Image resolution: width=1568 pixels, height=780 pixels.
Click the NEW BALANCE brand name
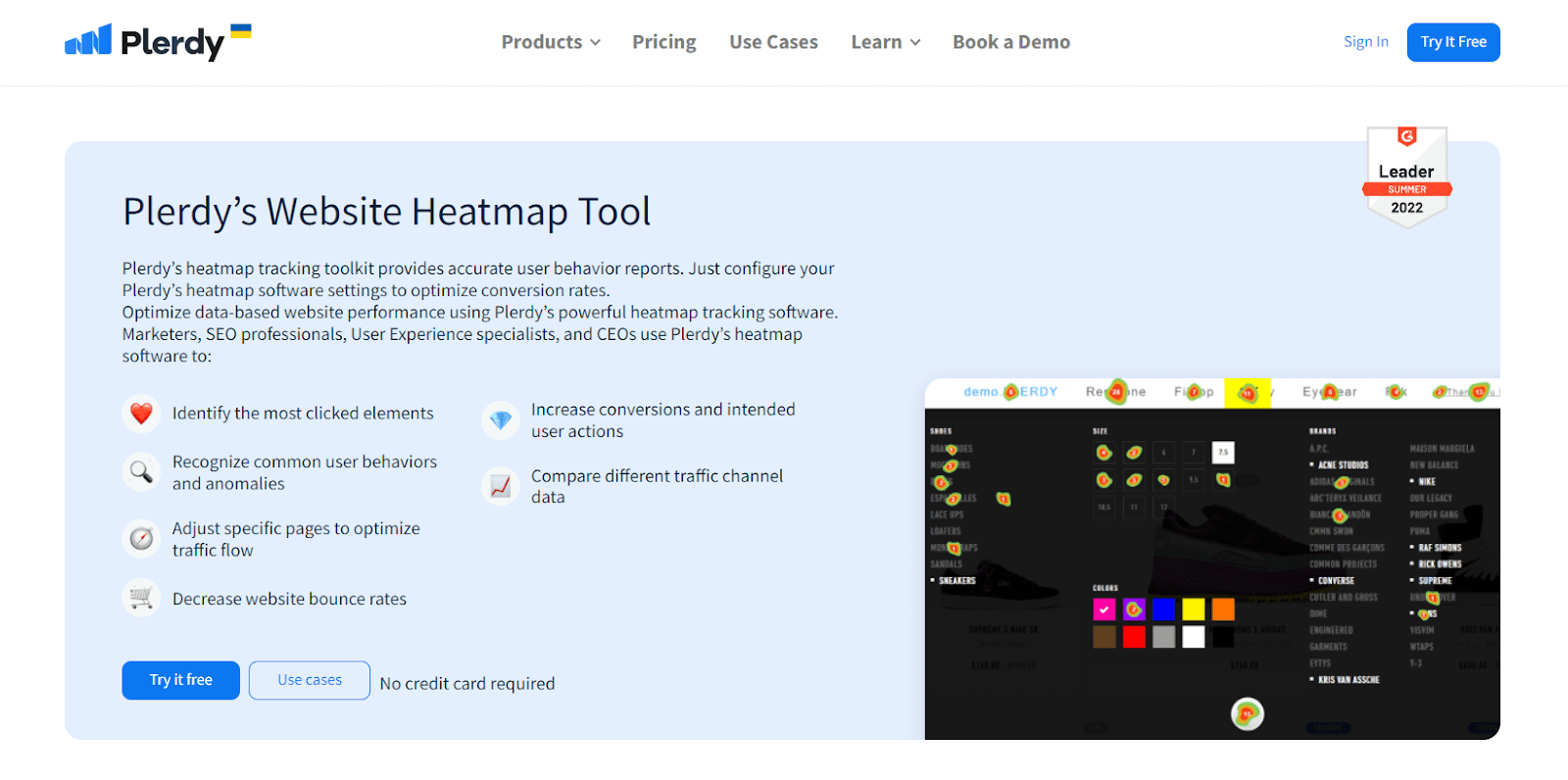tap(1434, 465)
